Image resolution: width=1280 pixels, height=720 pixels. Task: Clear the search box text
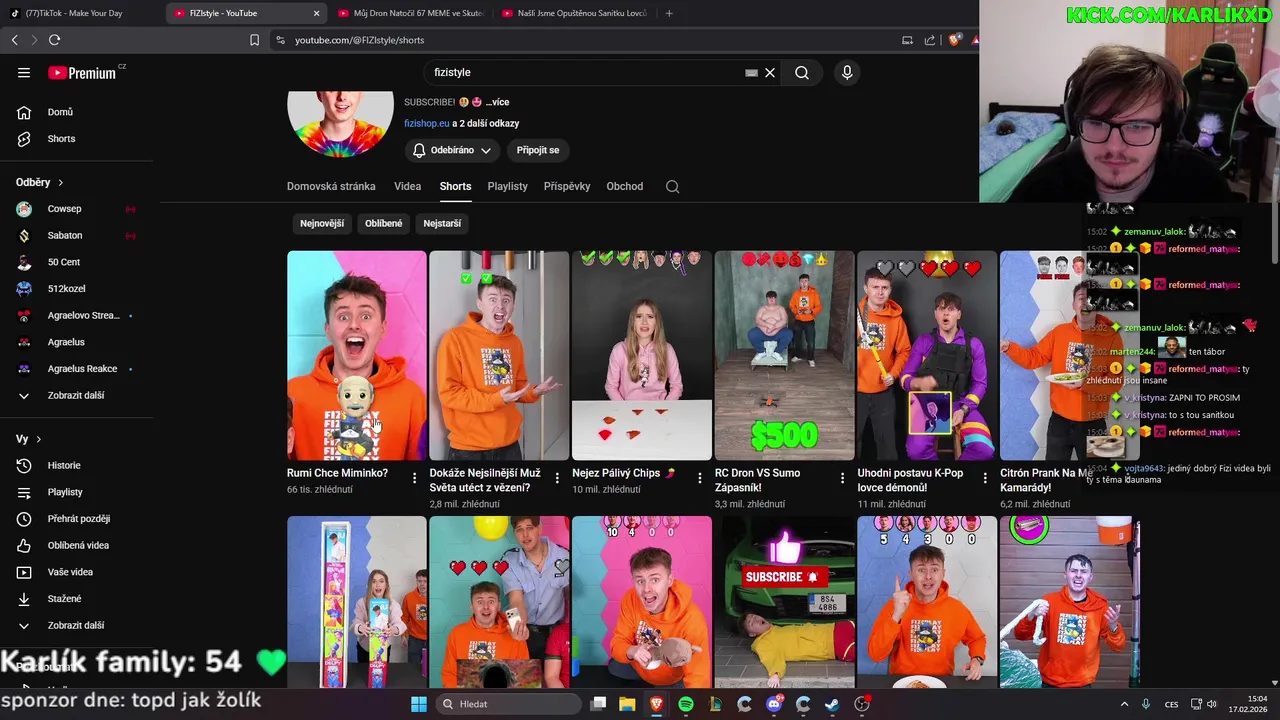[x=770, y=72]
